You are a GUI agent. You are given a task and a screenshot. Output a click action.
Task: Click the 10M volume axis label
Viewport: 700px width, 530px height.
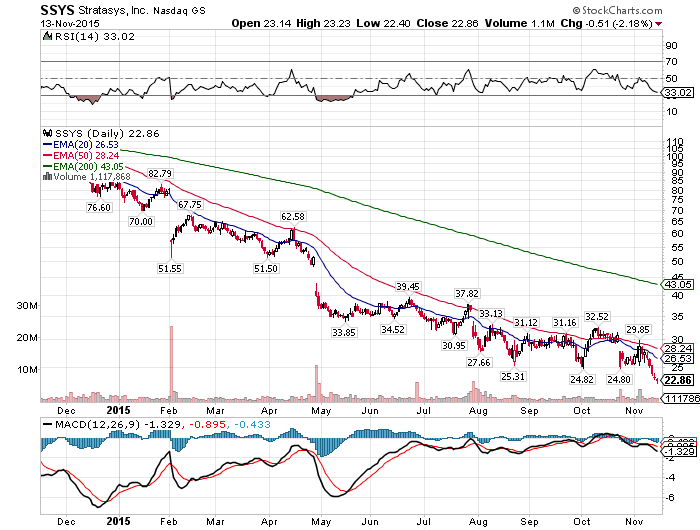(27, 369)
